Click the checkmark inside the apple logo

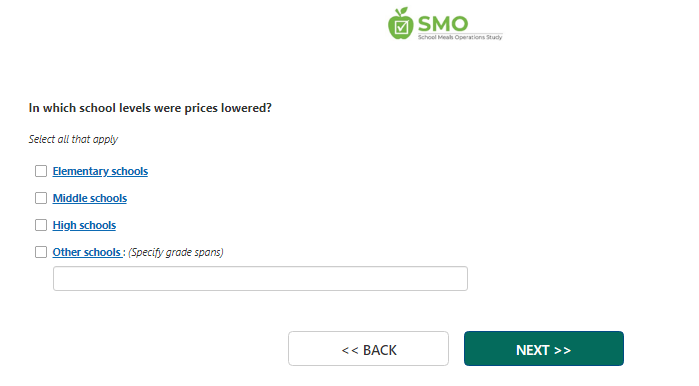pyautogui.click(x=401, y=27)
